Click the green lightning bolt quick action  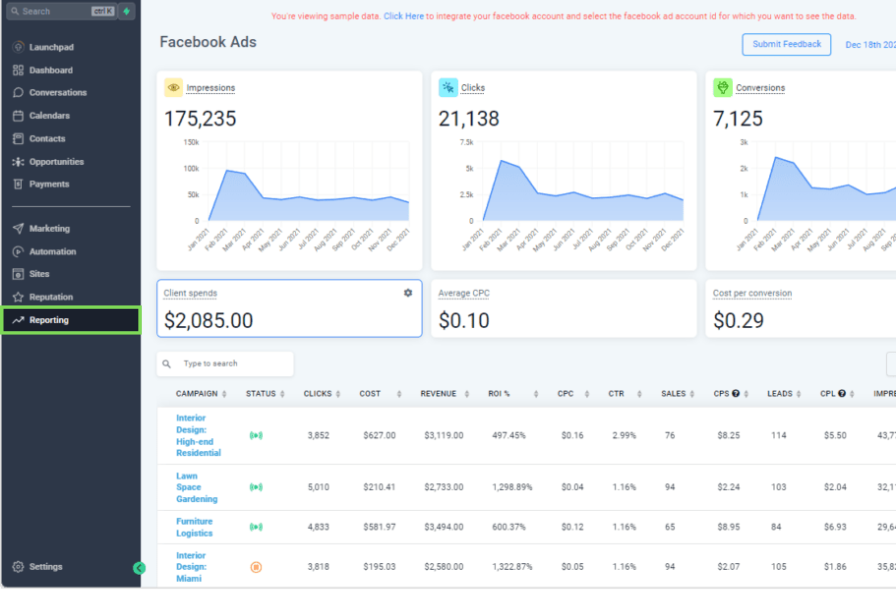coord(127,11)
